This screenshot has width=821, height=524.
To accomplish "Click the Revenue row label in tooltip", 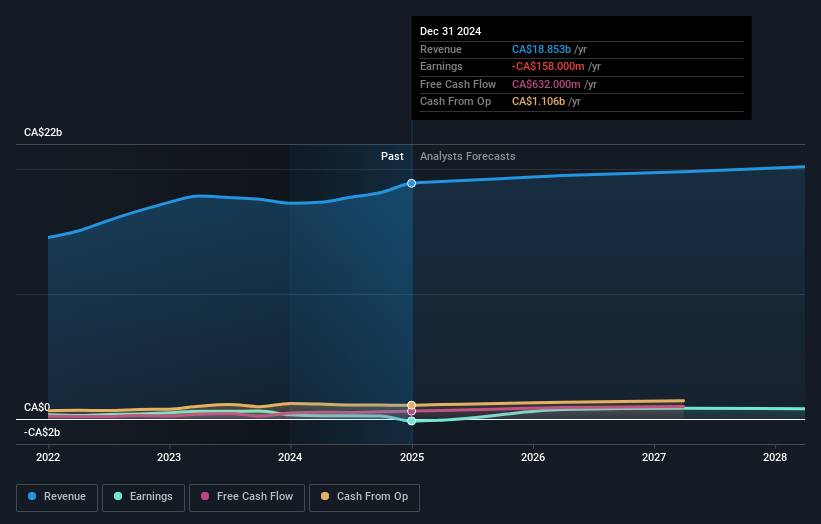I will [x=441, y=49].
